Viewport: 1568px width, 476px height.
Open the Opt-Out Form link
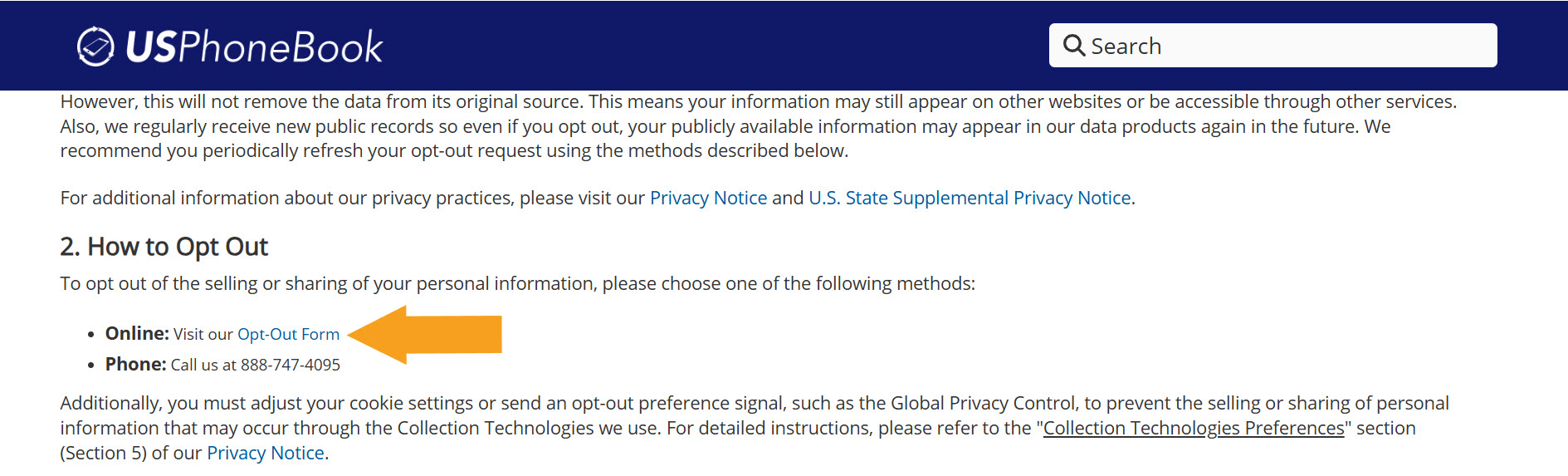click(288, 334)
